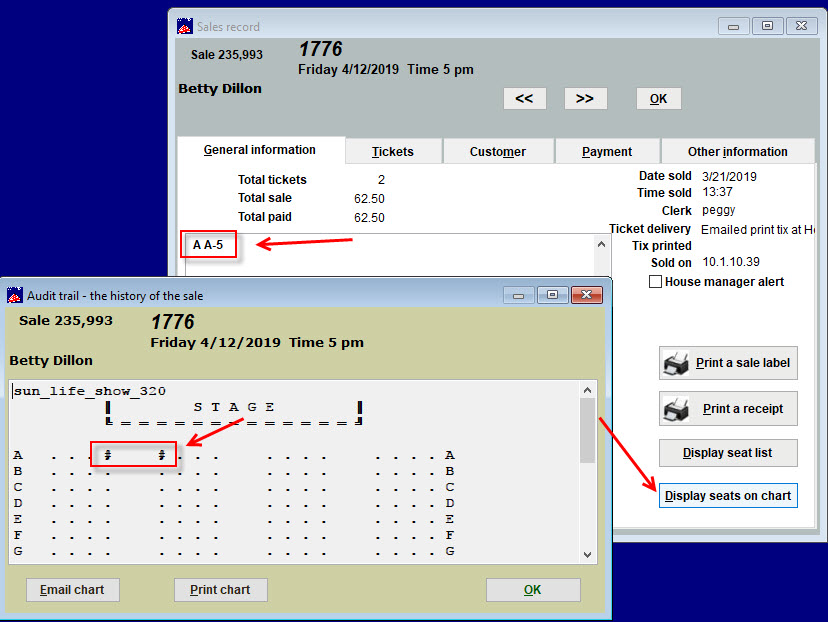828x622 pixels.
Task: Close the Sales record window
Action: 801,26
